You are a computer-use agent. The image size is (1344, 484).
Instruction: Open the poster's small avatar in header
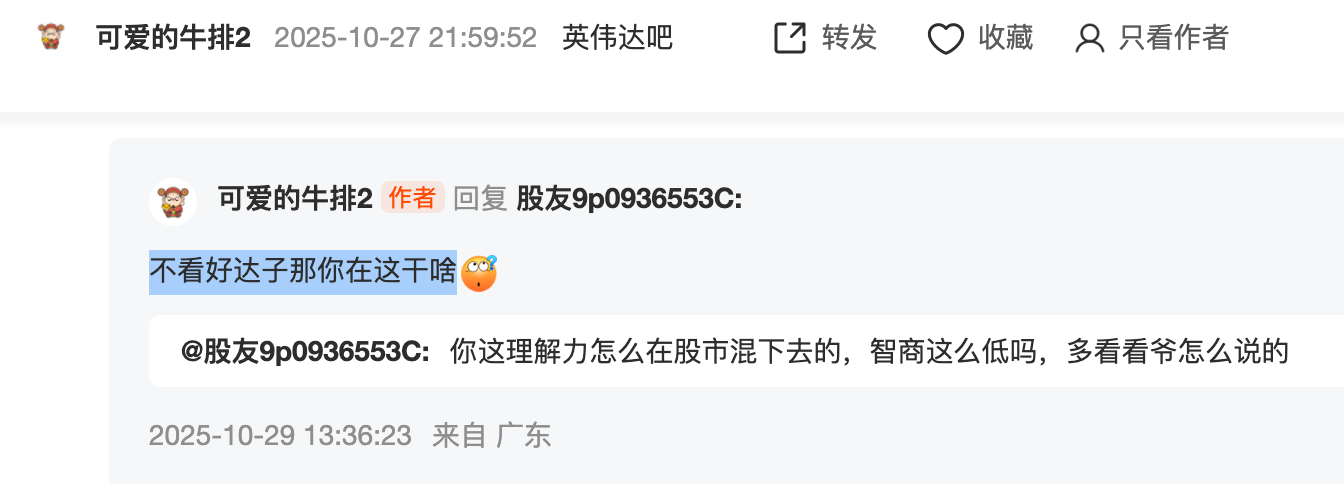(50, 38)
